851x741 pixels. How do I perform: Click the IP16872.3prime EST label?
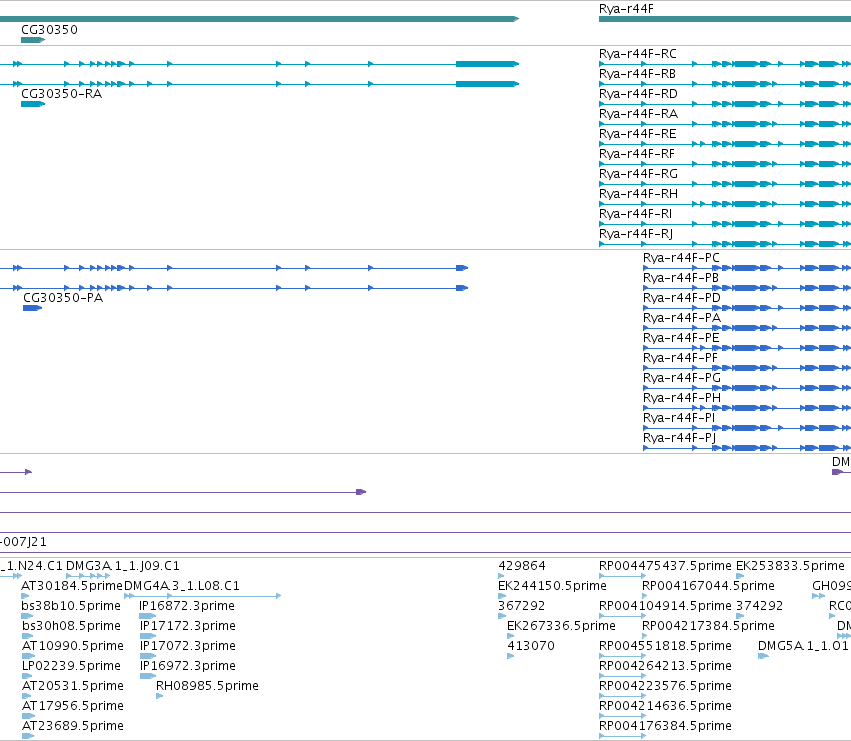tap(187, 606)
